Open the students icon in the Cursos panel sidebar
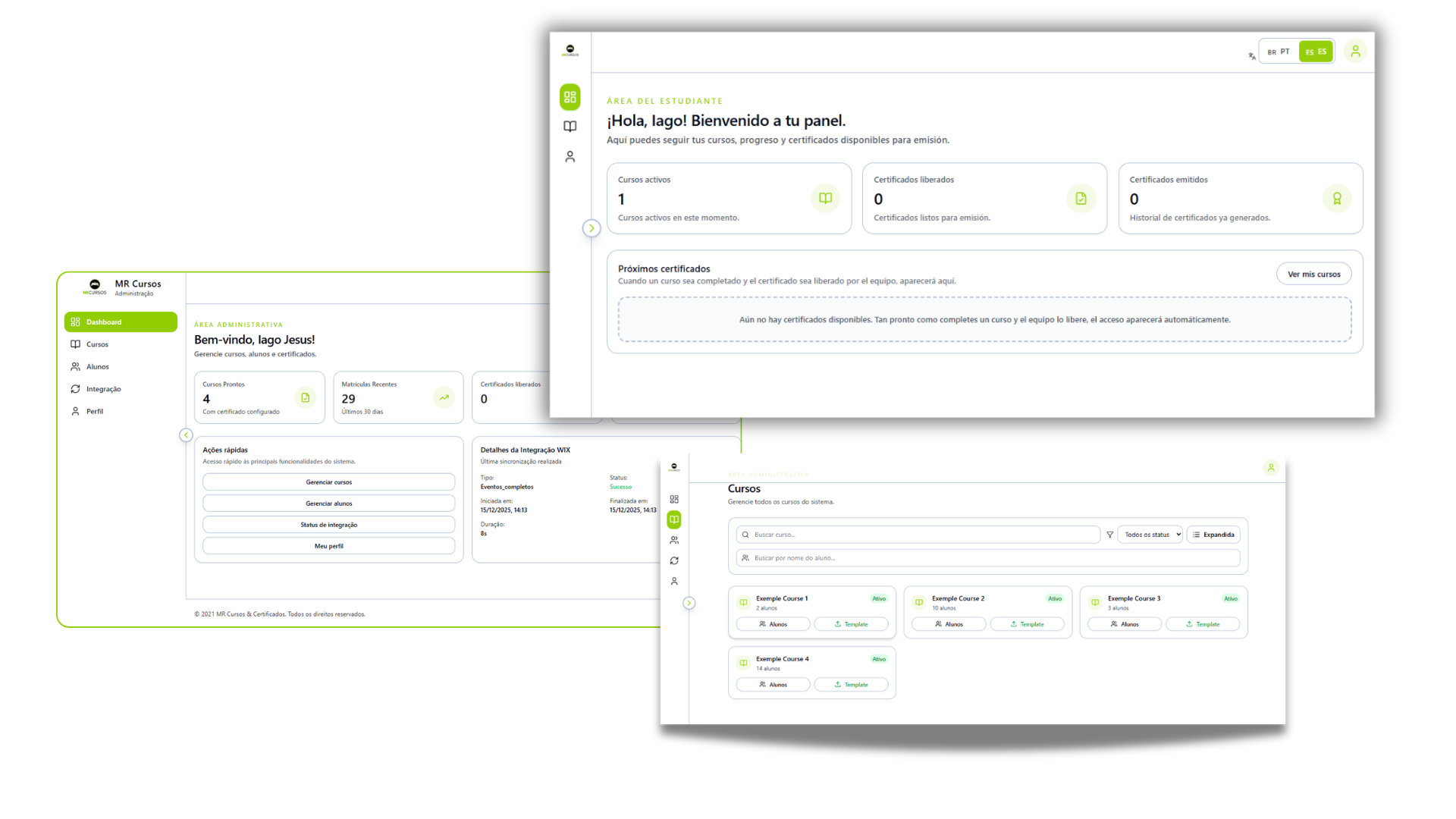 (x=673, y=541)
